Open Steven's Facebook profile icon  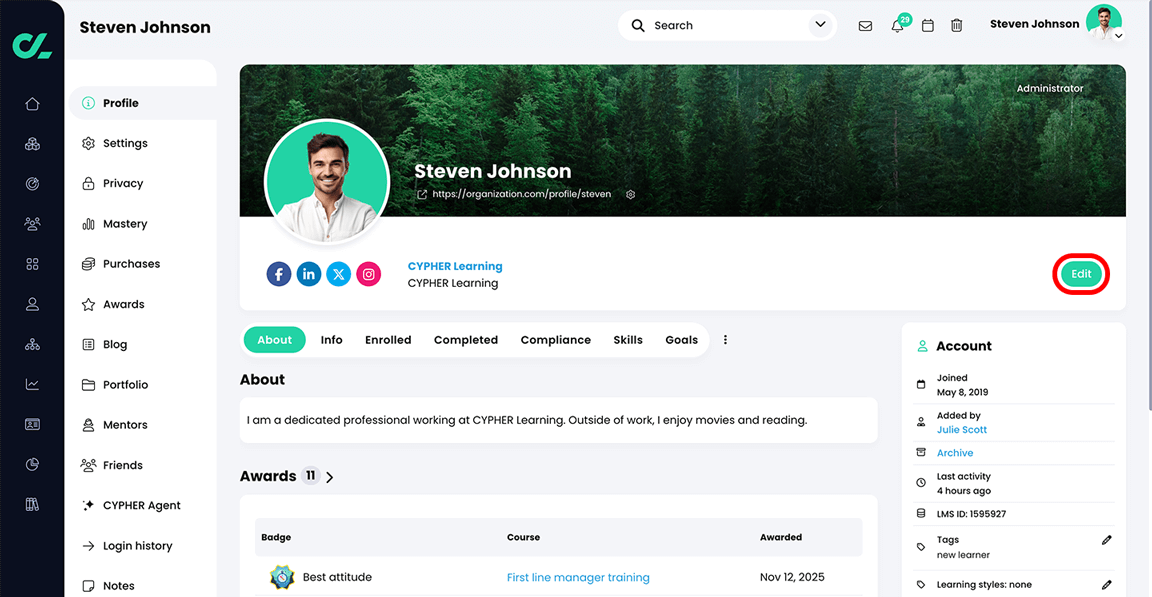tap(278, 273)
